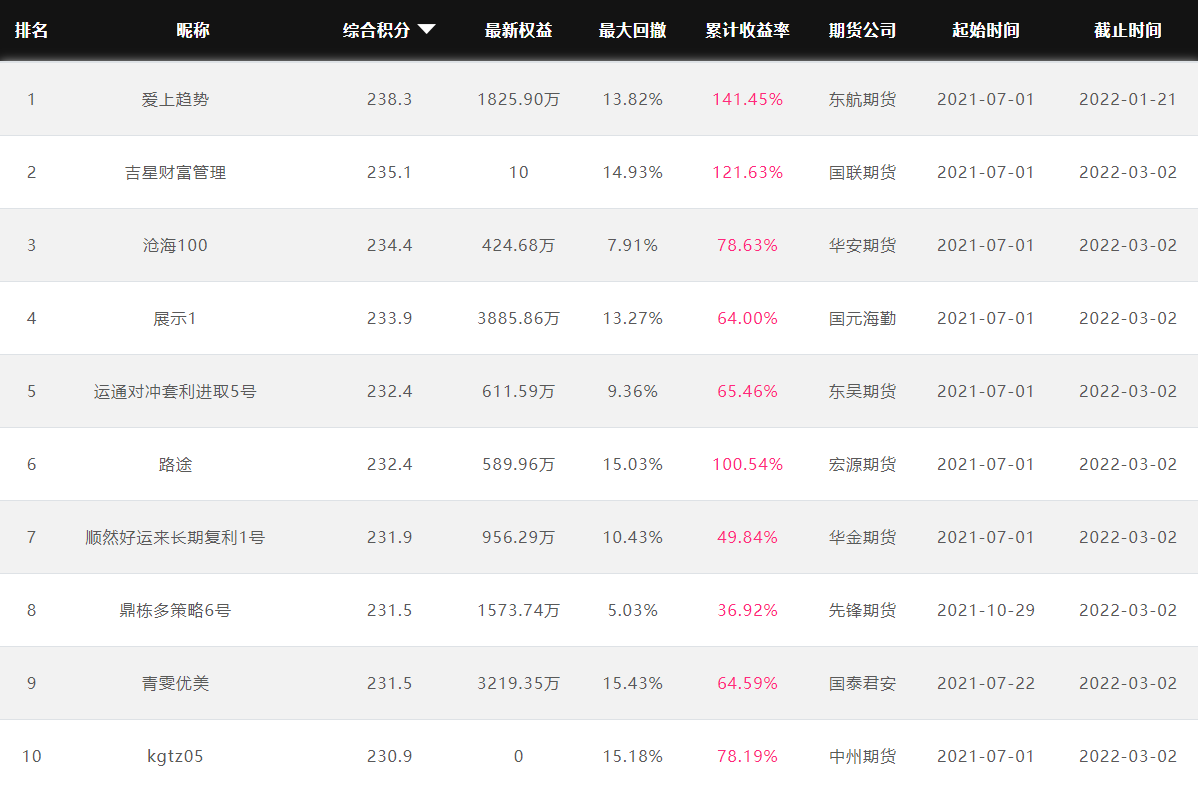Click the 昵称 column header
Image resolution: width=1198 pixels, height=789 pixels.
click(x=193, y=31)
